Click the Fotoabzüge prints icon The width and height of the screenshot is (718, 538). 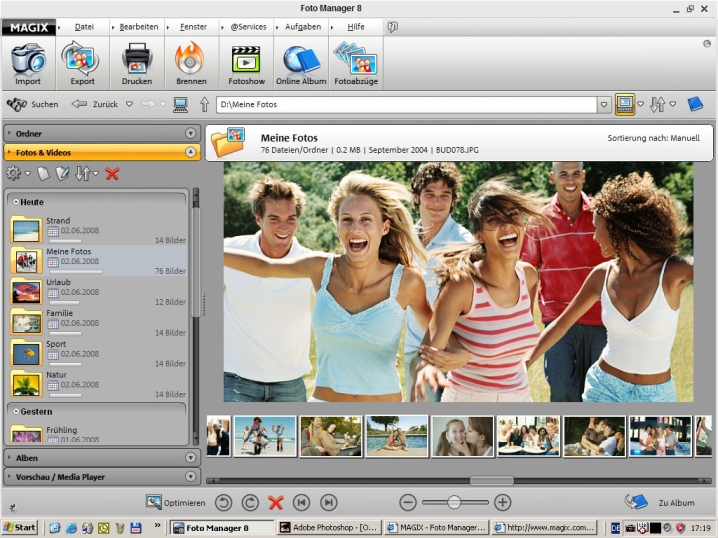tap(355, 64)
